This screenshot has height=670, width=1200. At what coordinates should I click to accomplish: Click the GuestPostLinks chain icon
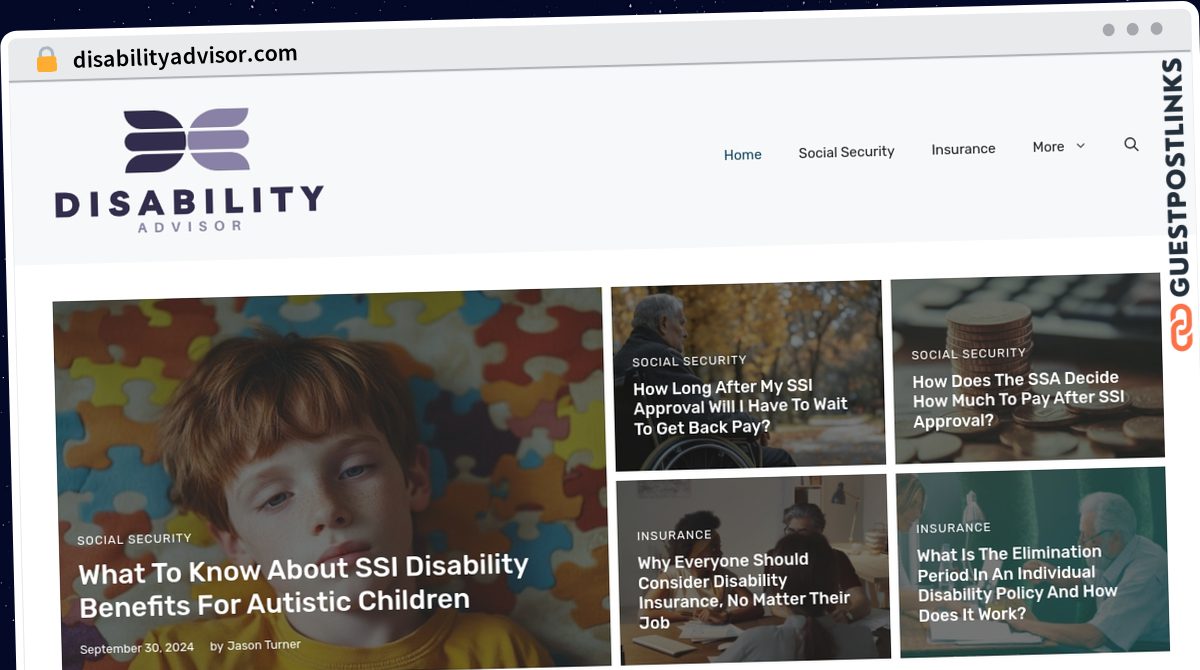(x=1183, y=329)
